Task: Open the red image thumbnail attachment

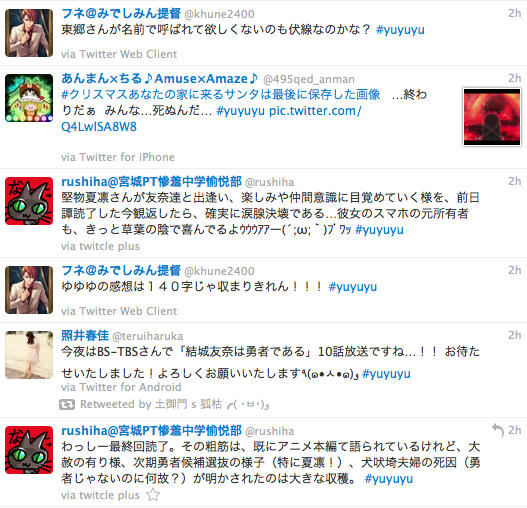Action: point(492,117)
